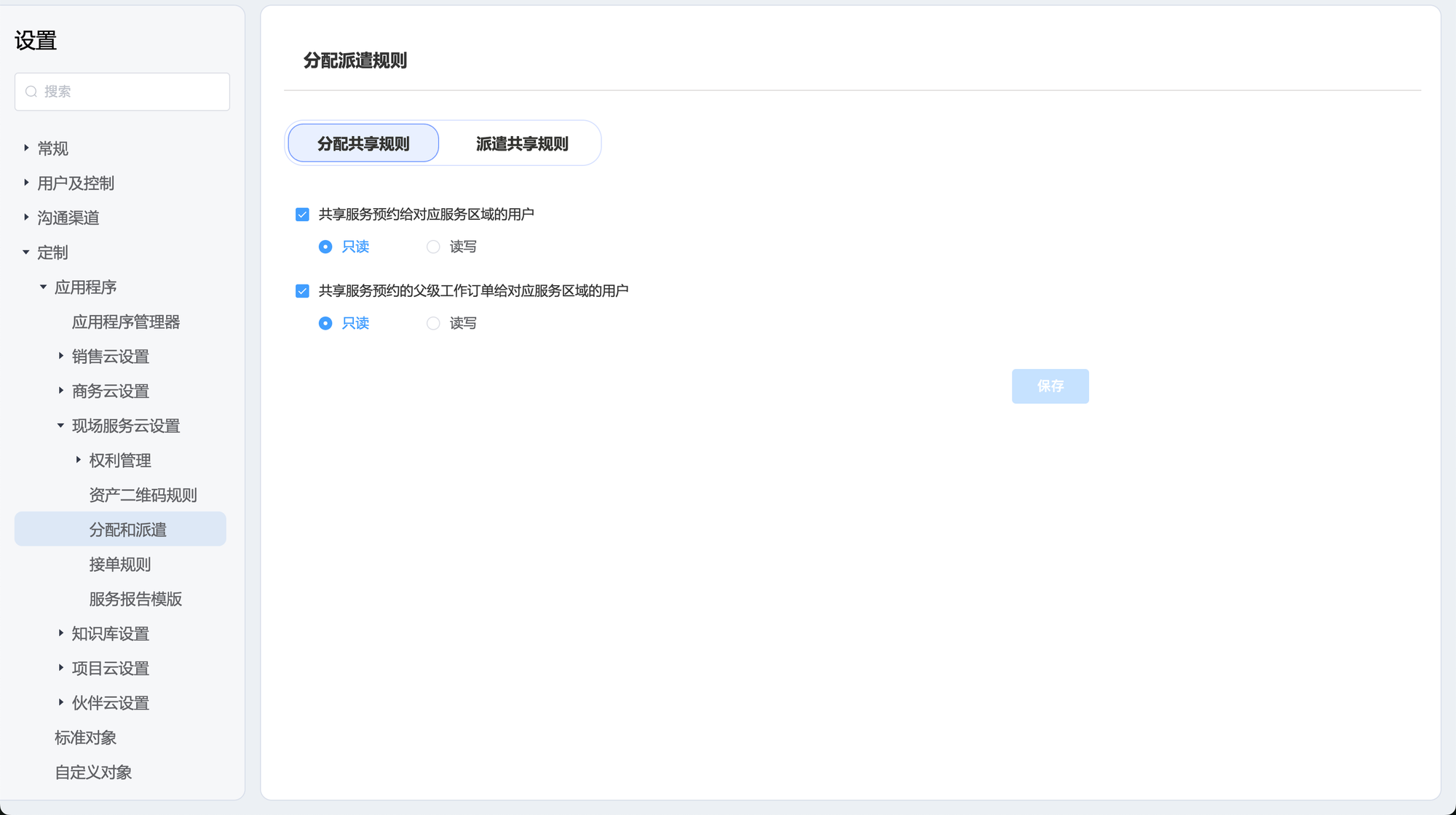
Task: Select 读写 for parent work order rule
Action: click(x=433, y=323)
